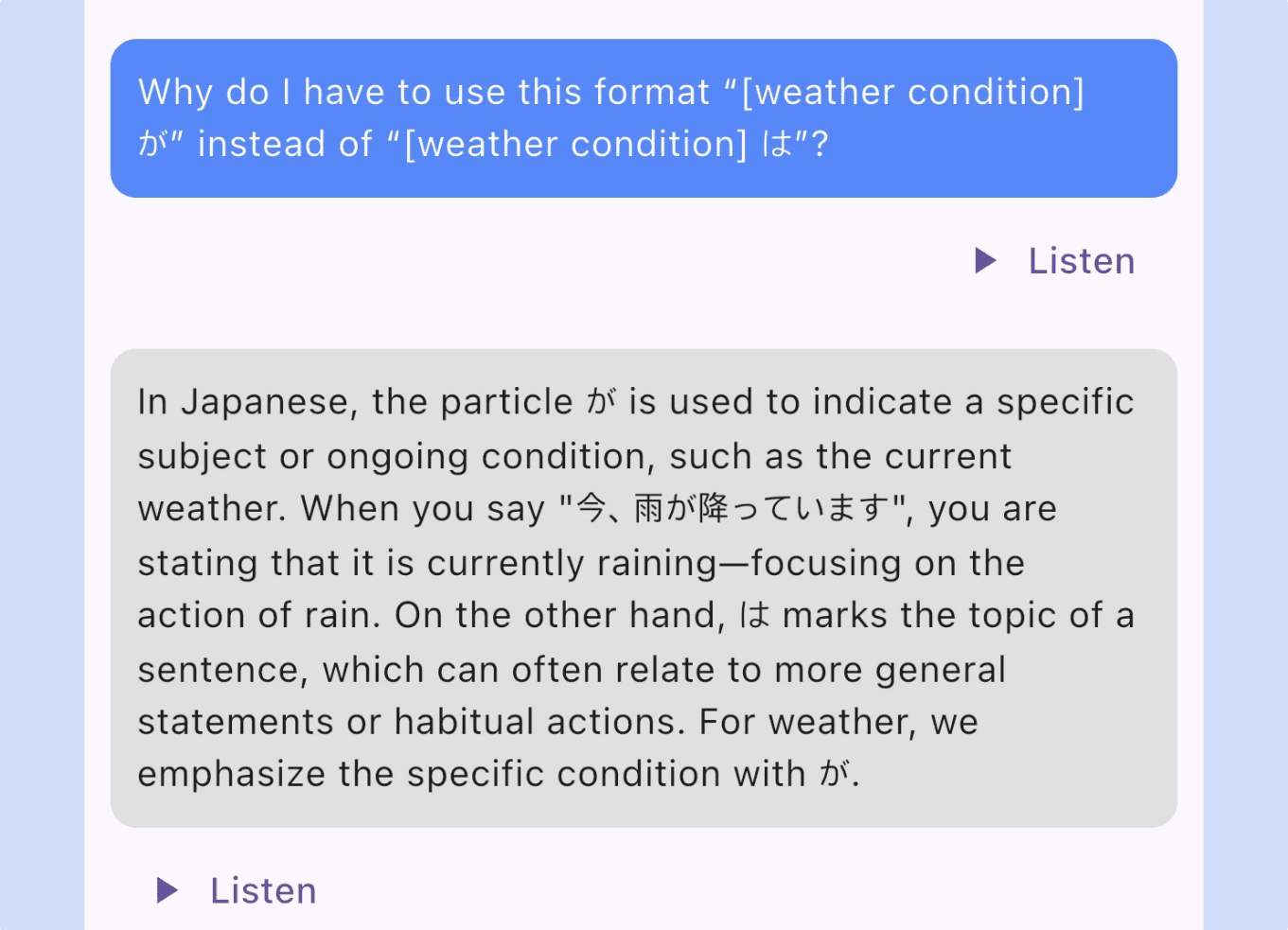Click the は character in the blue question
This screenshot has height=930, width=1288.
(x=777, y=144)
